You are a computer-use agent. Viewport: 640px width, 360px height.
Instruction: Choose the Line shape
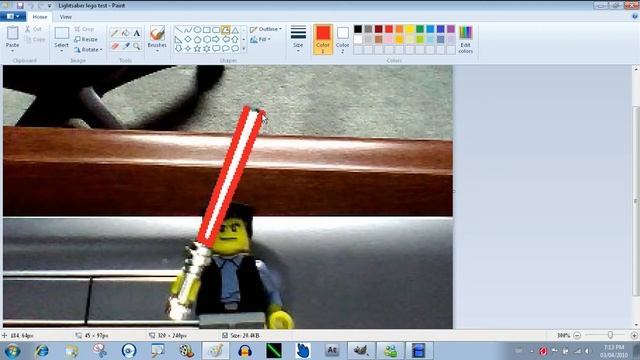(x=178, y=30)
